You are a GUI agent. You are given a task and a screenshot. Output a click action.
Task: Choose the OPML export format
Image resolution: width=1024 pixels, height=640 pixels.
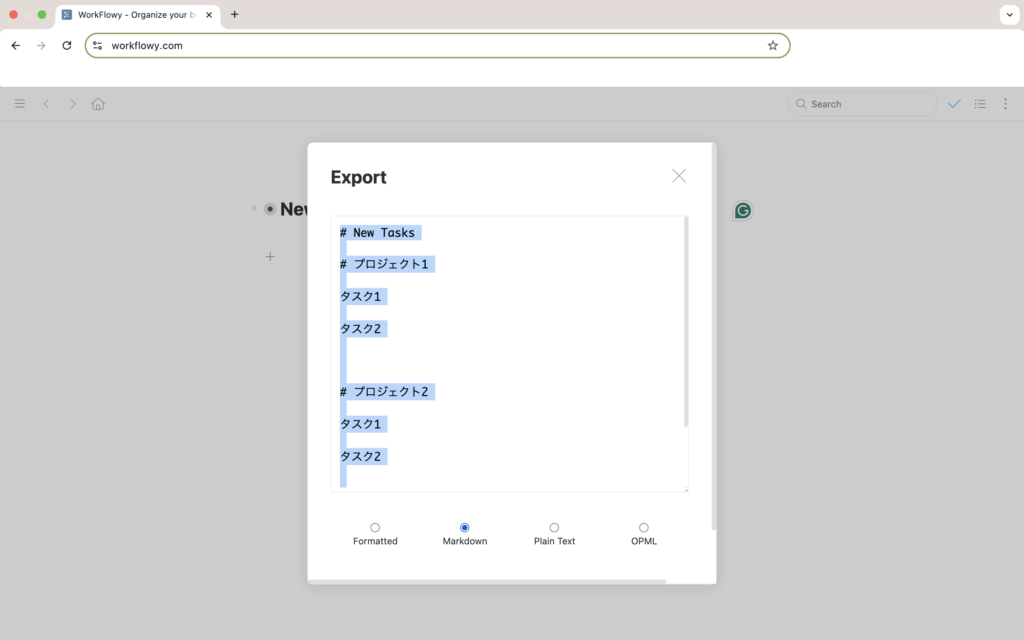pyautogui.click(x=643, y=528)
